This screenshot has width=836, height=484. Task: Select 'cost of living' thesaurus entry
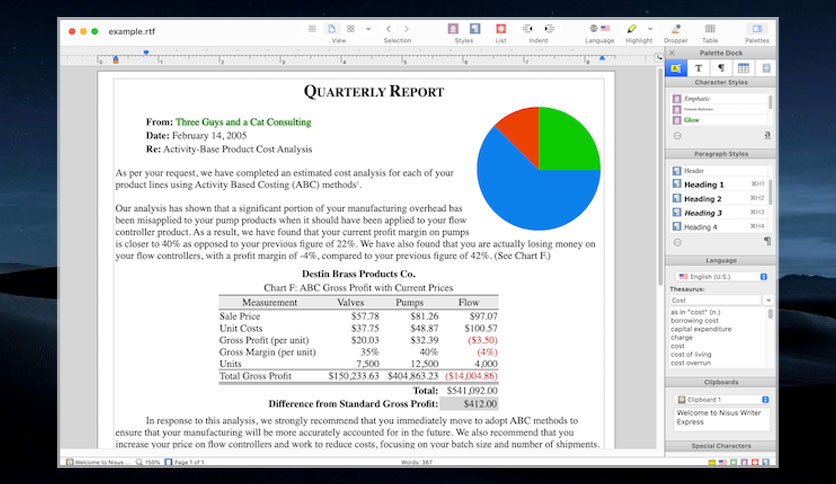pyautogui.click(x=690, y=354)
